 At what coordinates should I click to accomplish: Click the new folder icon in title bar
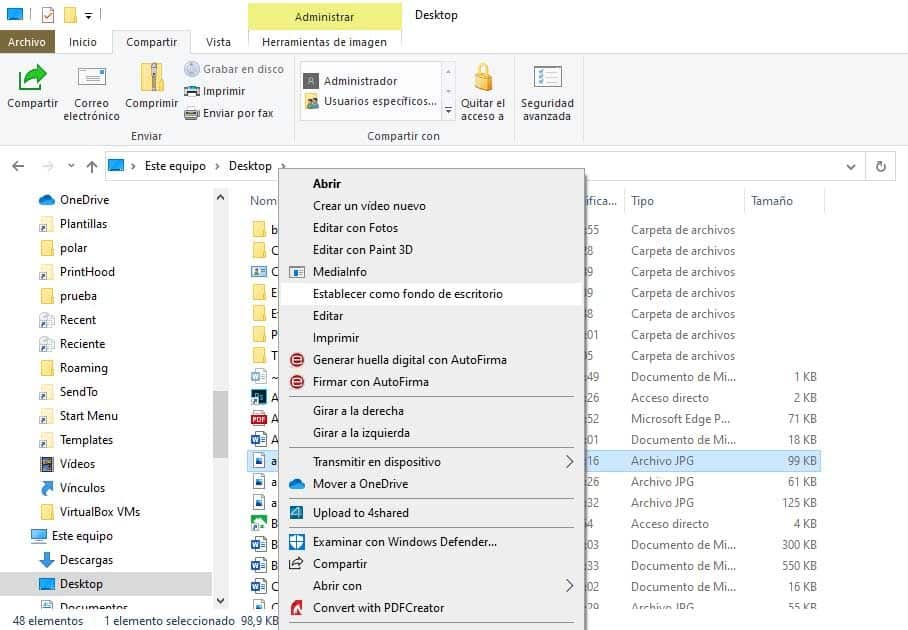click(x=70, y=14)
